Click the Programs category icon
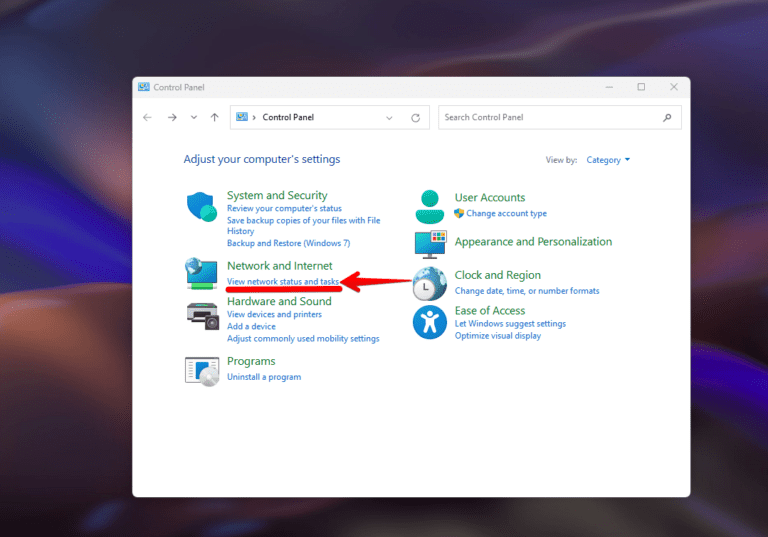 click(201, 370)
